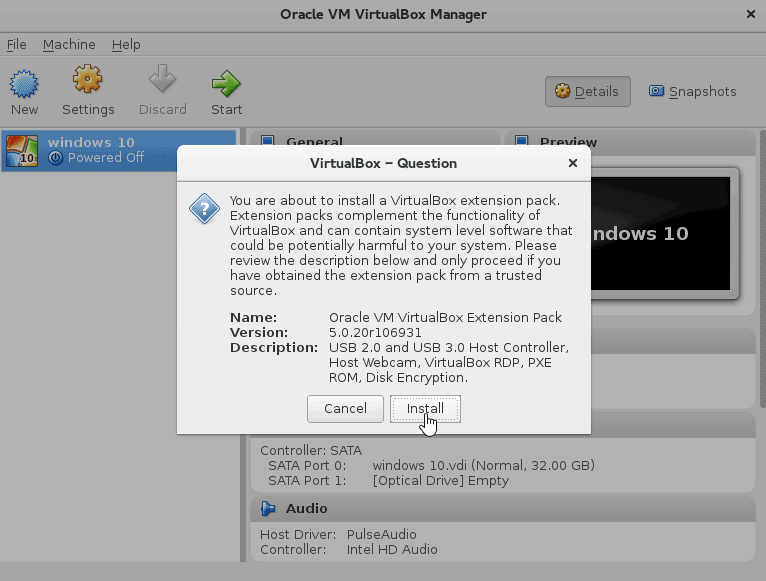Click the windows 10 OS icon

tap(21, 151)
